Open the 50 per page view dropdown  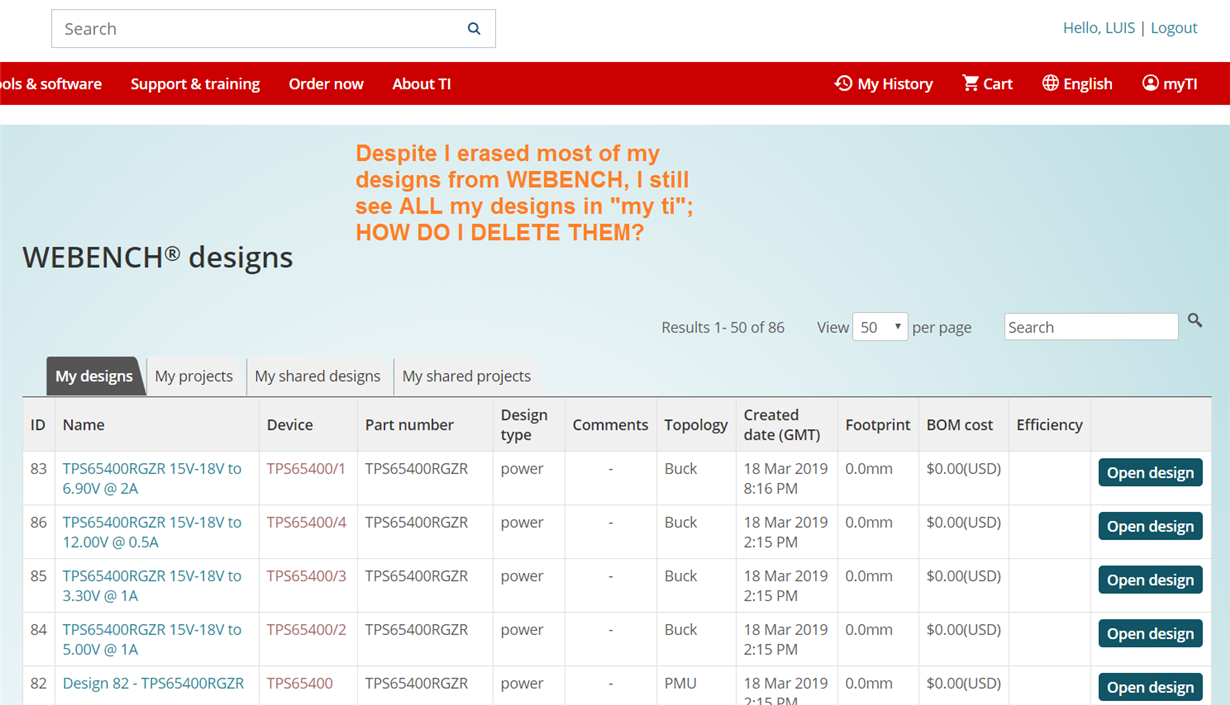point(880,327)
